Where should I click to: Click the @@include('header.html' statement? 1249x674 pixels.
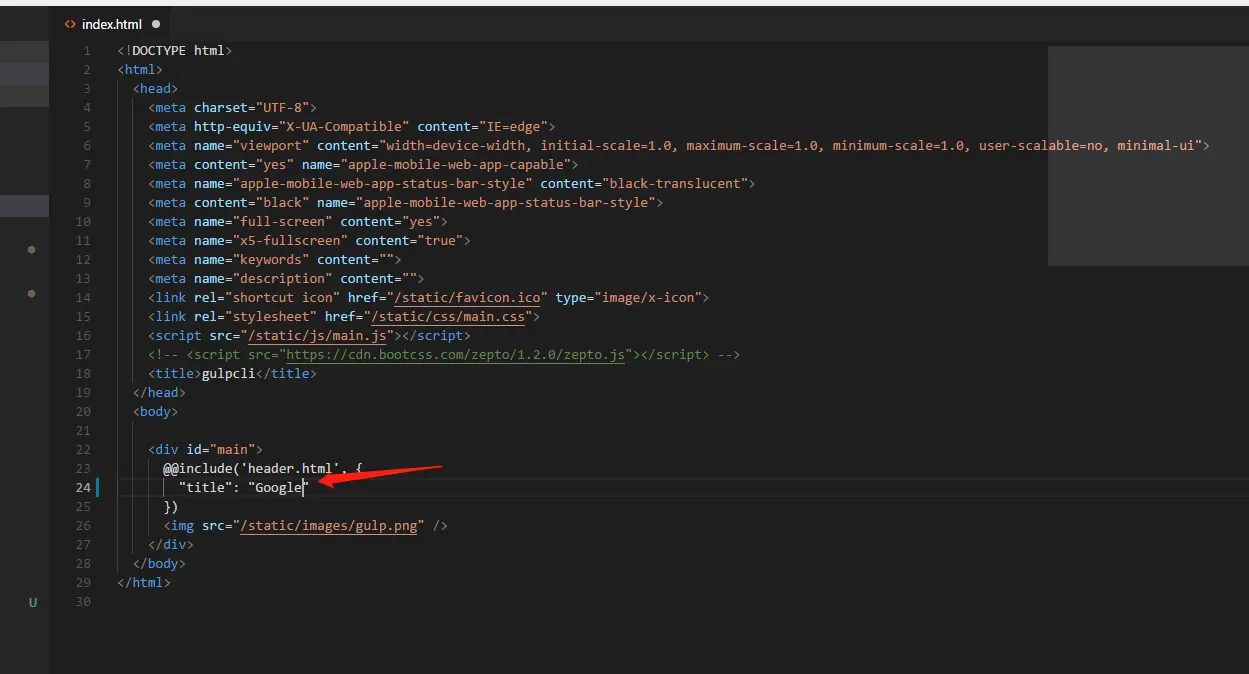click(x=252, y=468)
